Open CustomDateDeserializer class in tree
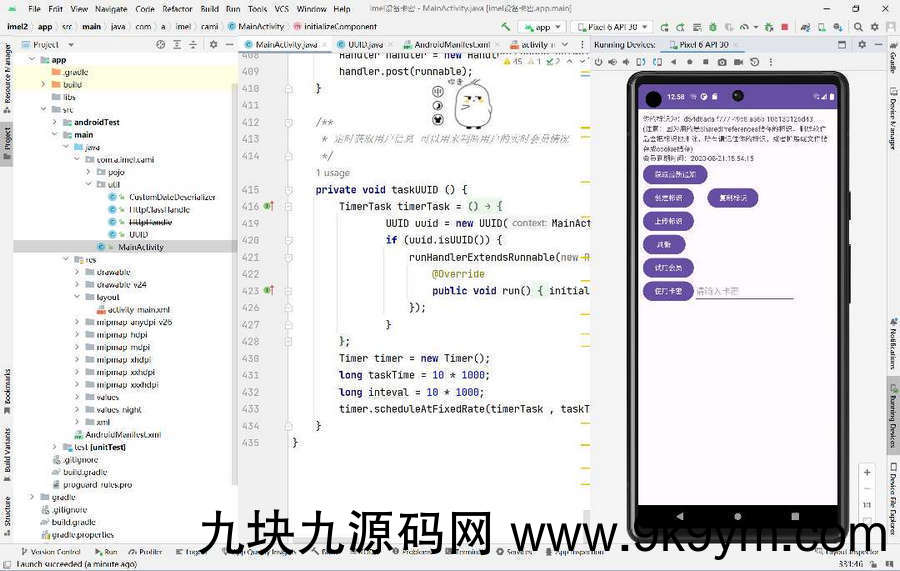900x571 pixels. pyautogui.click(x=171, y=197)
